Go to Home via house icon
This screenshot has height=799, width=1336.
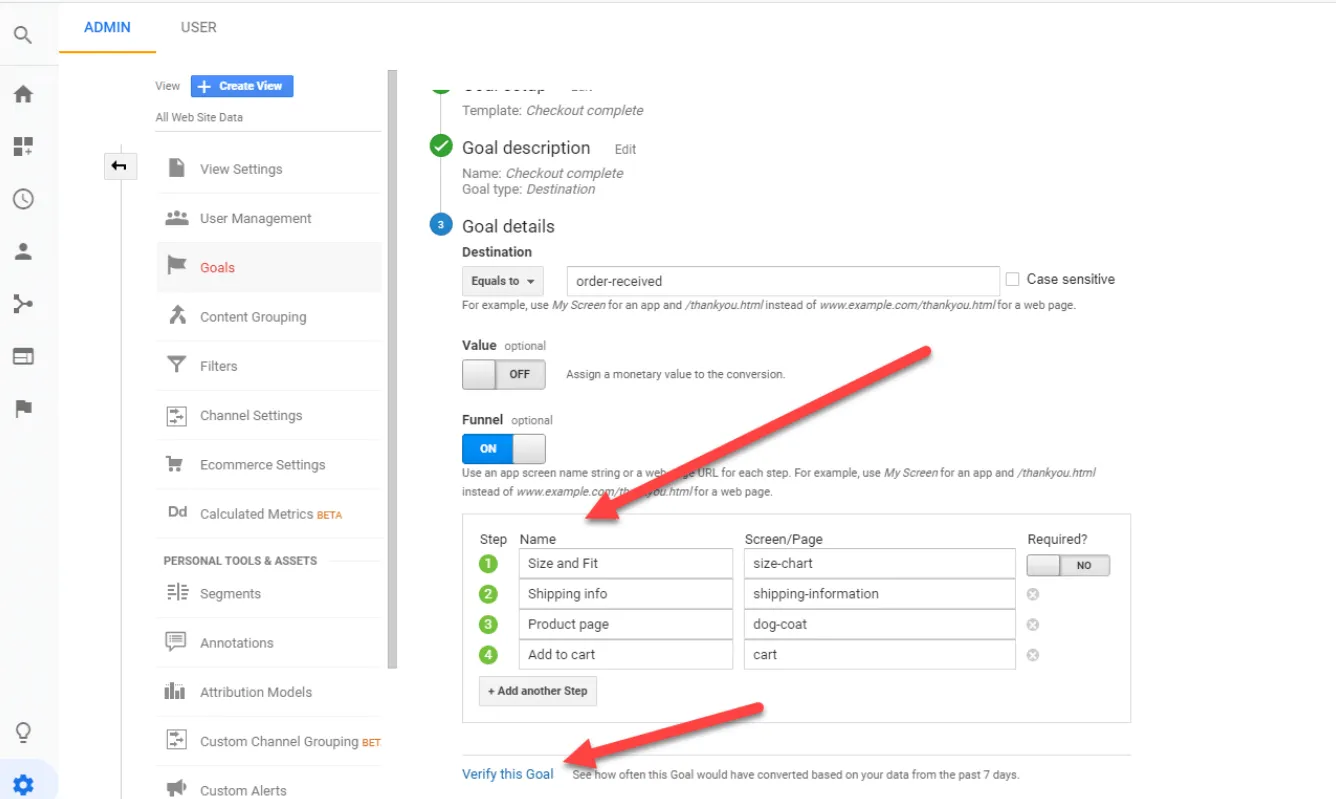[23, 94]
